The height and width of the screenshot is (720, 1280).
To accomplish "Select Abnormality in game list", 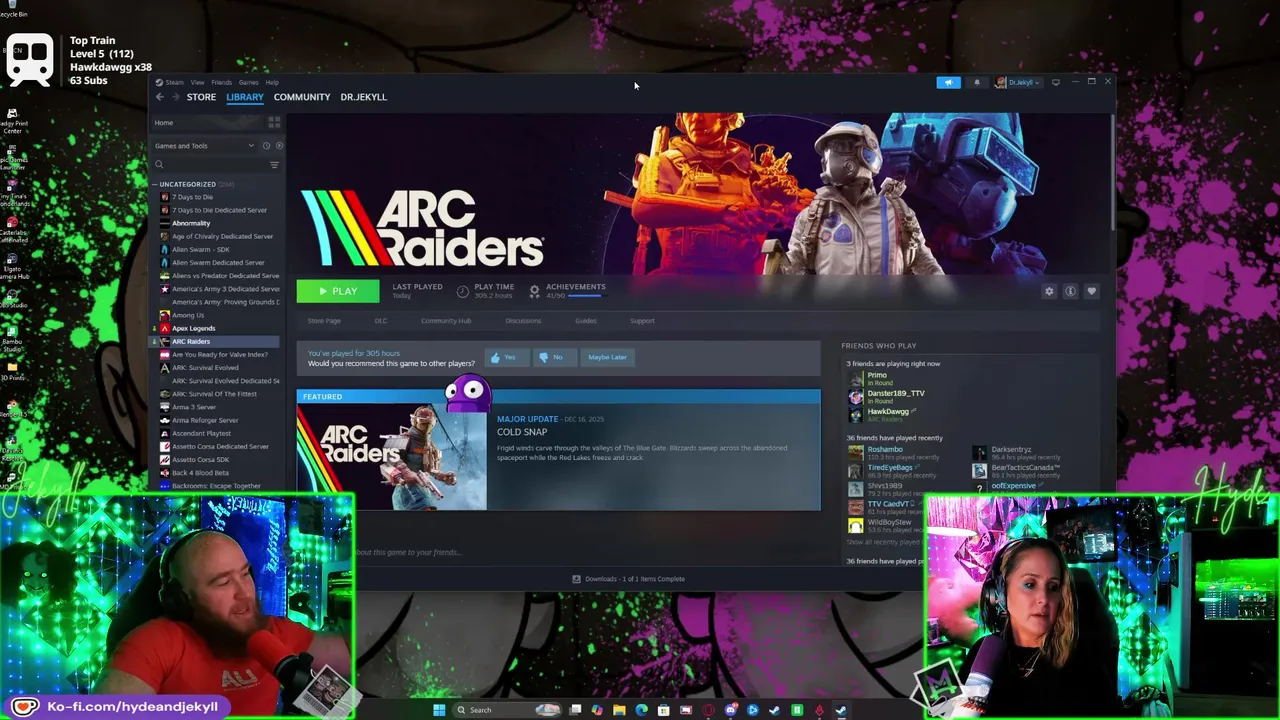I will pyautogui.click(x=191, y=223).
